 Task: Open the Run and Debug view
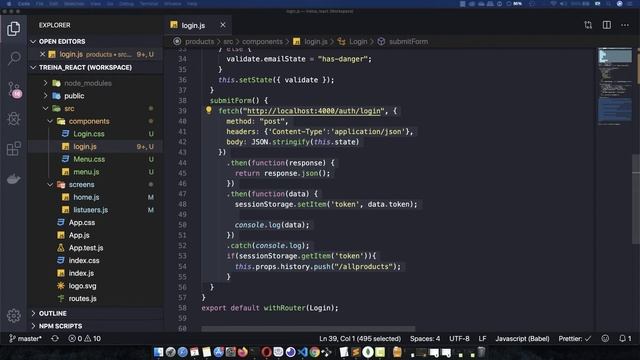(13, 119)
